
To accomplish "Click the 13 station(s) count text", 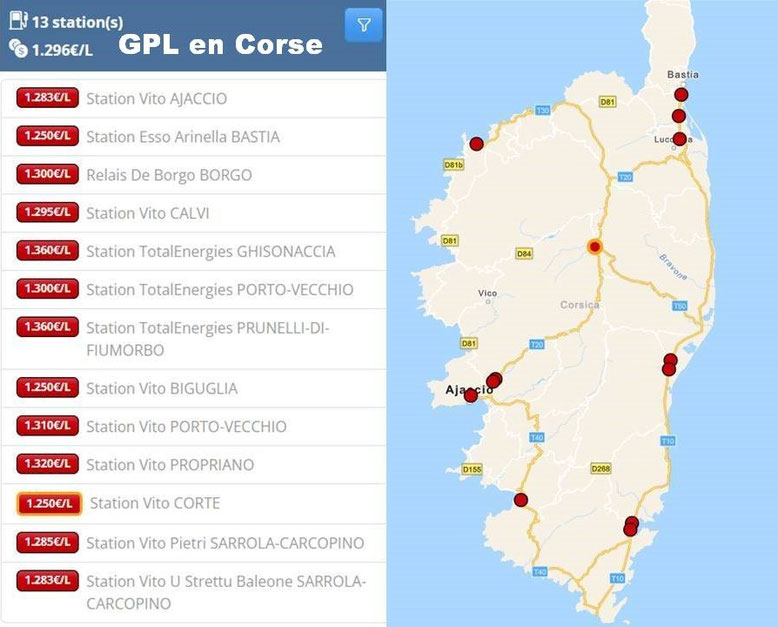I will (77, 22).
